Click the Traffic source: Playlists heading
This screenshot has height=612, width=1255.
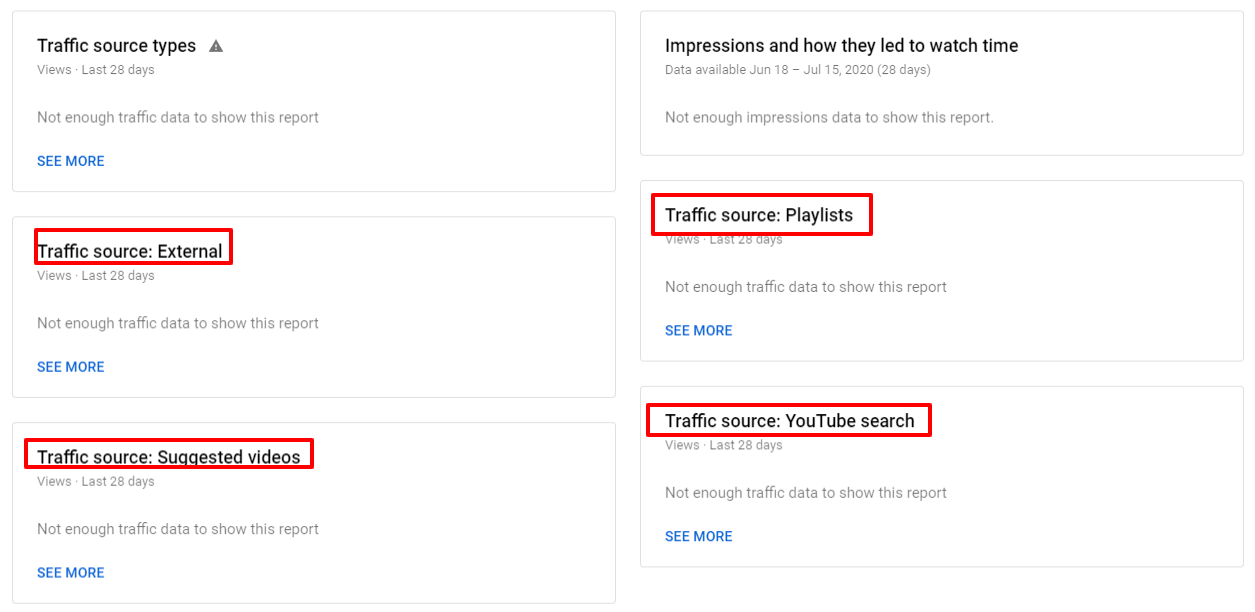[x=759, y=215]
